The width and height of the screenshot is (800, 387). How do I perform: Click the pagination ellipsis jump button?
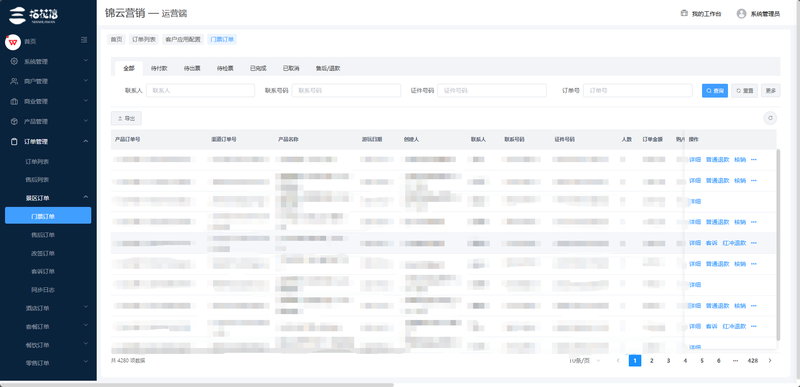point(735,360)
